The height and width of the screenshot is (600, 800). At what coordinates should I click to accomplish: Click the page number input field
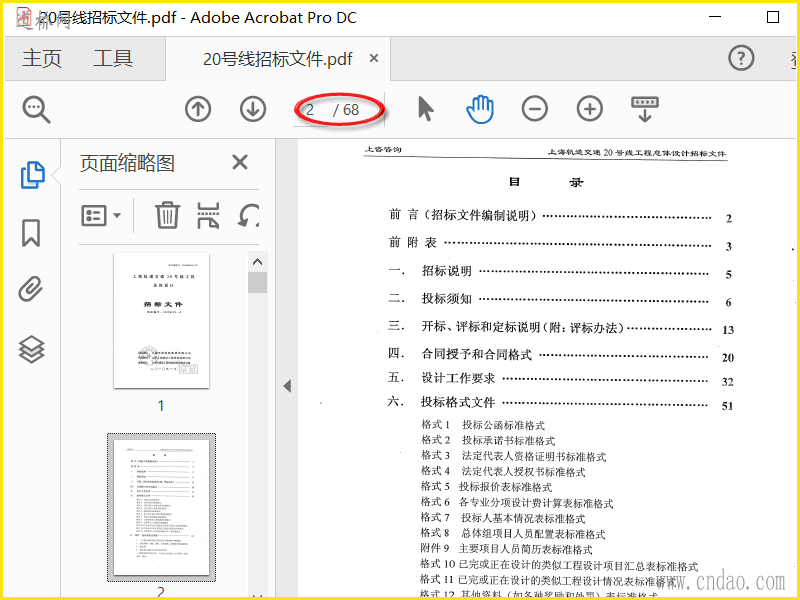coord(310,109)
